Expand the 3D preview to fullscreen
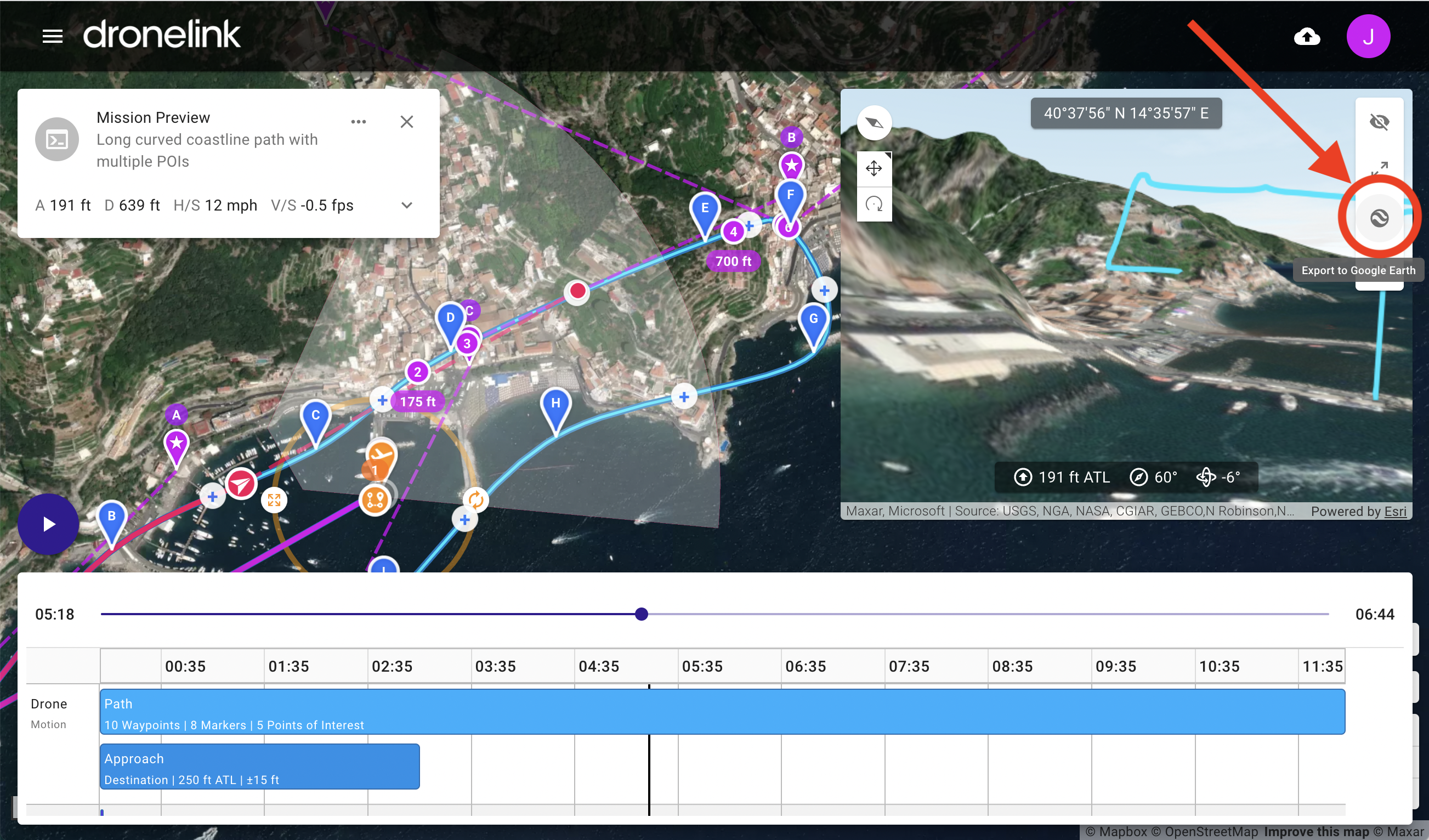1429x840 pixels. point(1379,168)
